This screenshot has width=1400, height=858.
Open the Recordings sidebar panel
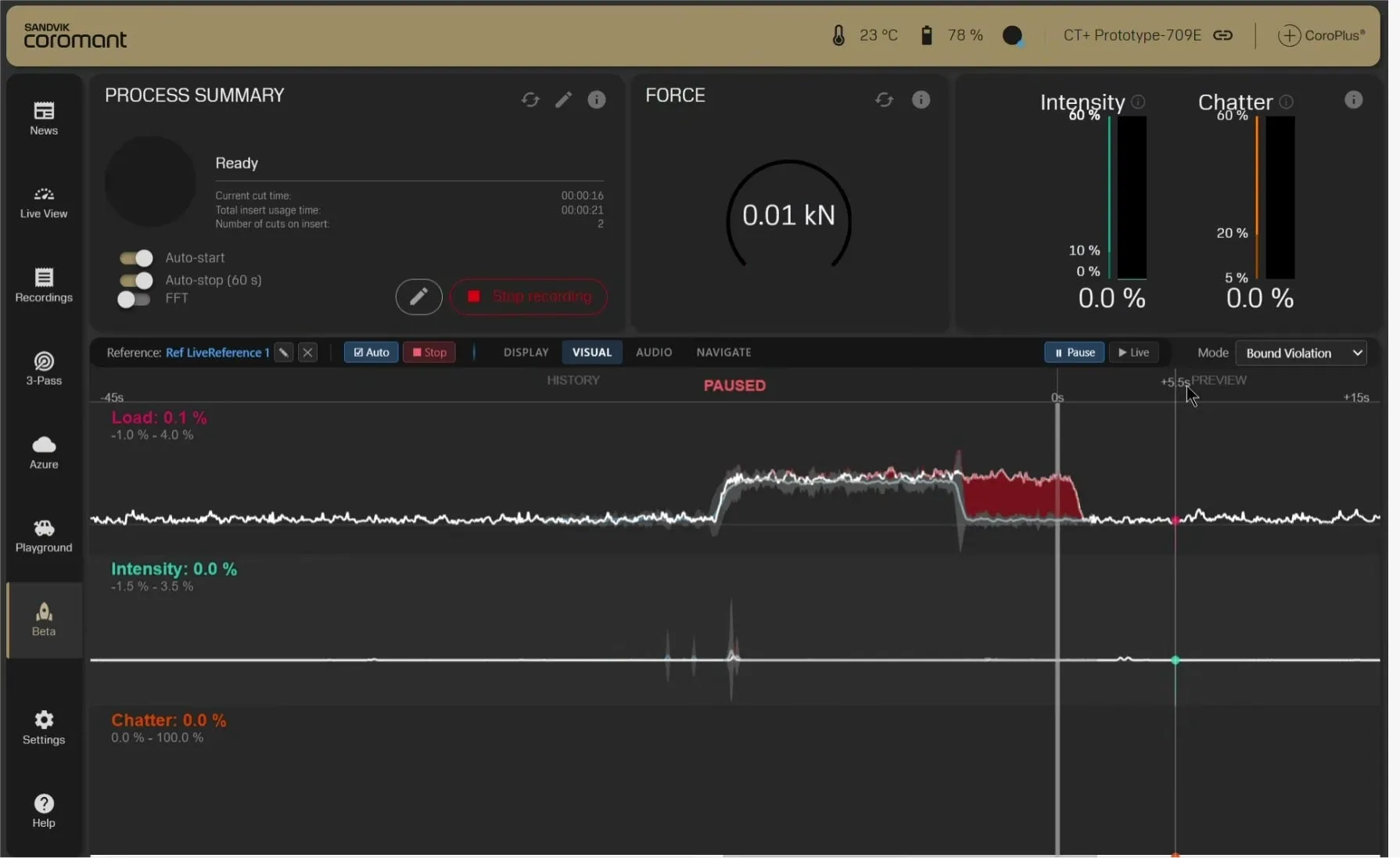[44, 285]
